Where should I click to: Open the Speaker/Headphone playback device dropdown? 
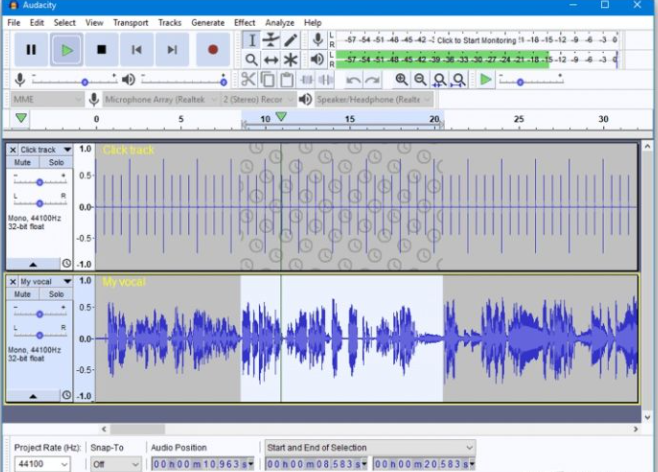(373, 99)
